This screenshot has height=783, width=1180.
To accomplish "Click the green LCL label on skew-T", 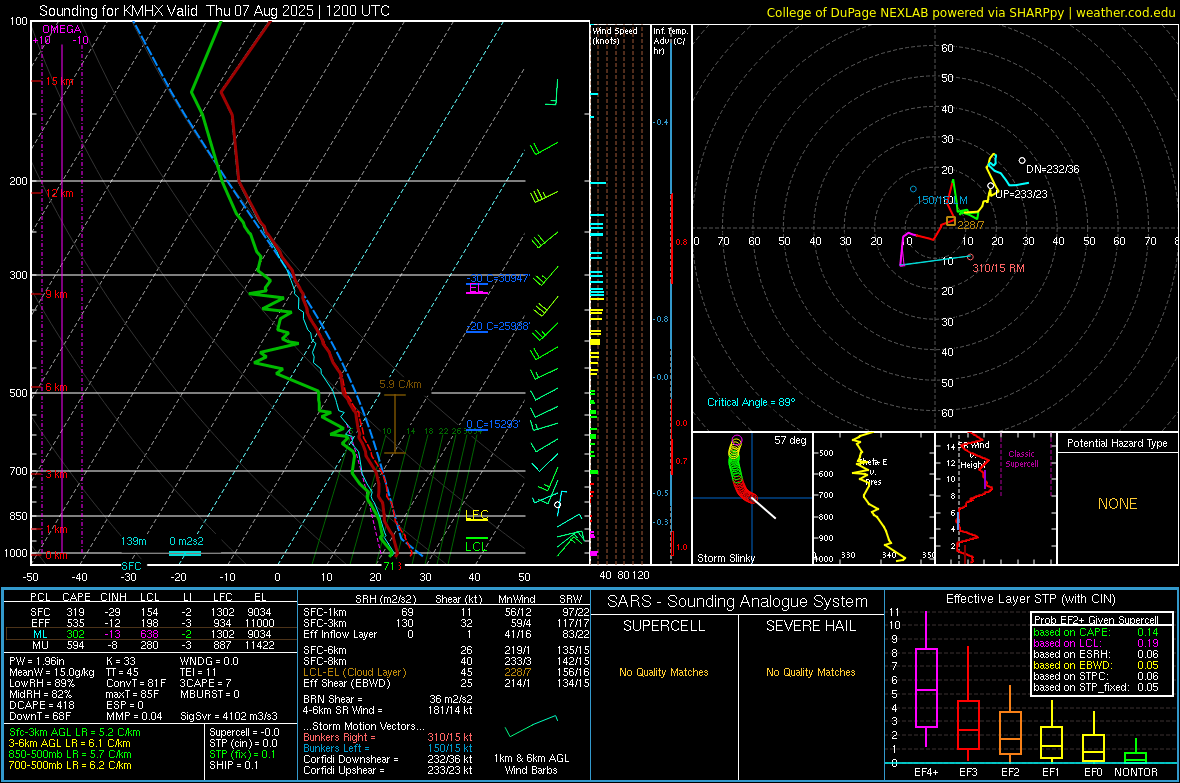I will 476,547.
